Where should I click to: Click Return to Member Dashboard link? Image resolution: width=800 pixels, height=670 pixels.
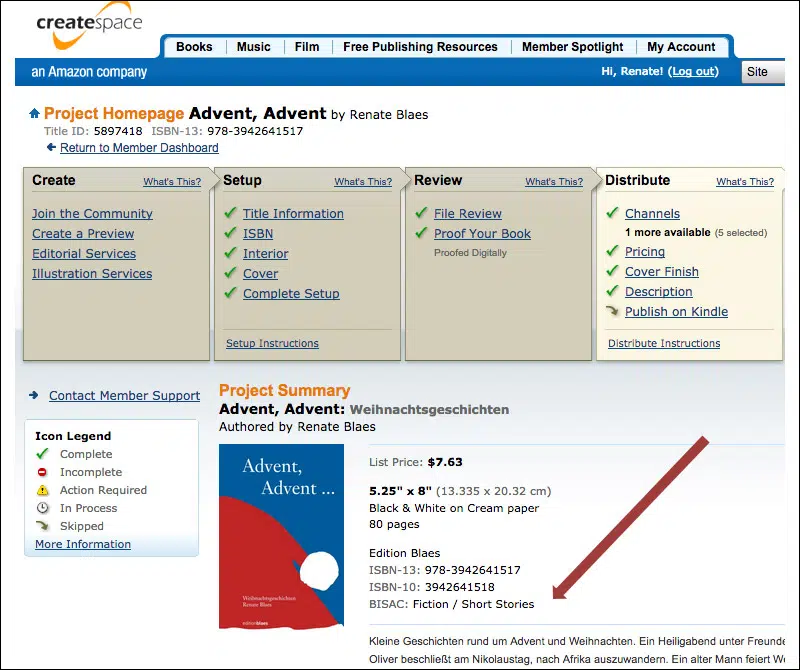point(139,147)
